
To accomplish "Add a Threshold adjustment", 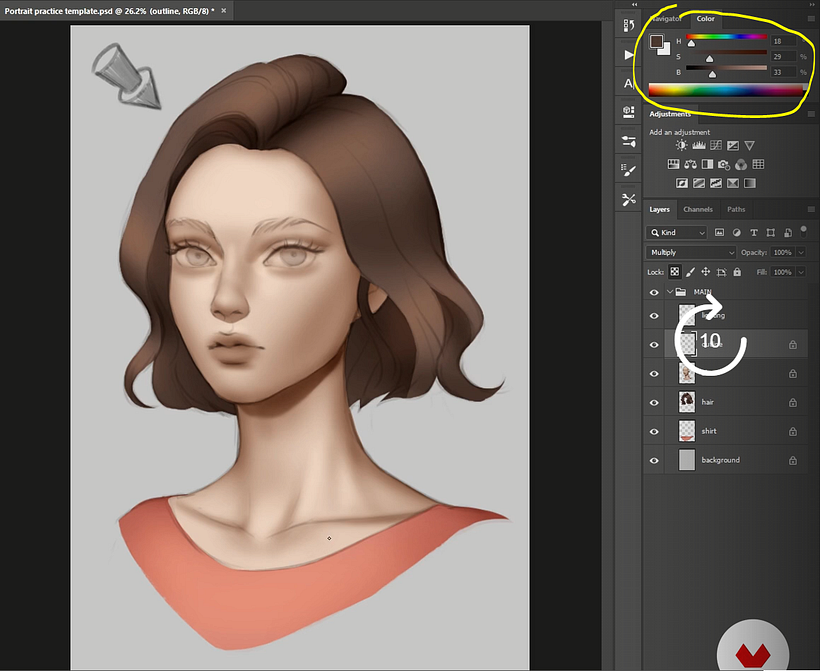I will click(716, 183).
